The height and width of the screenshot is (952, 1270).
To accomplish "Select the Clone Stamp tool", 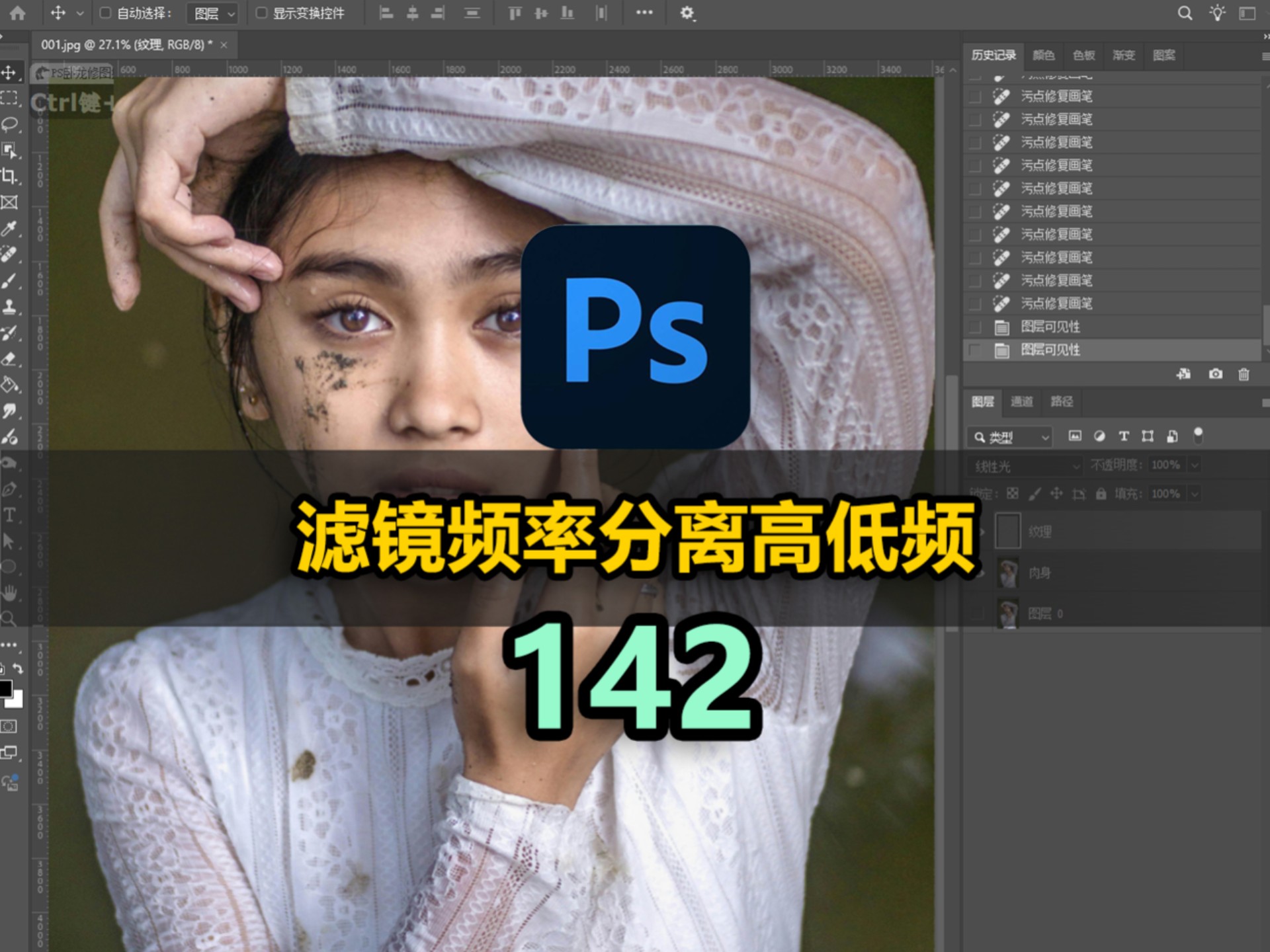I will coord(9,307).
